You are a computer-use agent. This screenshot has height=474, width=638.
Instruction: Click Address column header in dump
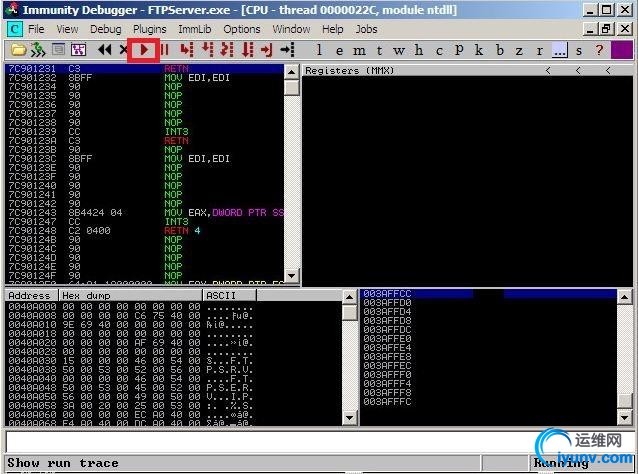[x=32, y=295]
